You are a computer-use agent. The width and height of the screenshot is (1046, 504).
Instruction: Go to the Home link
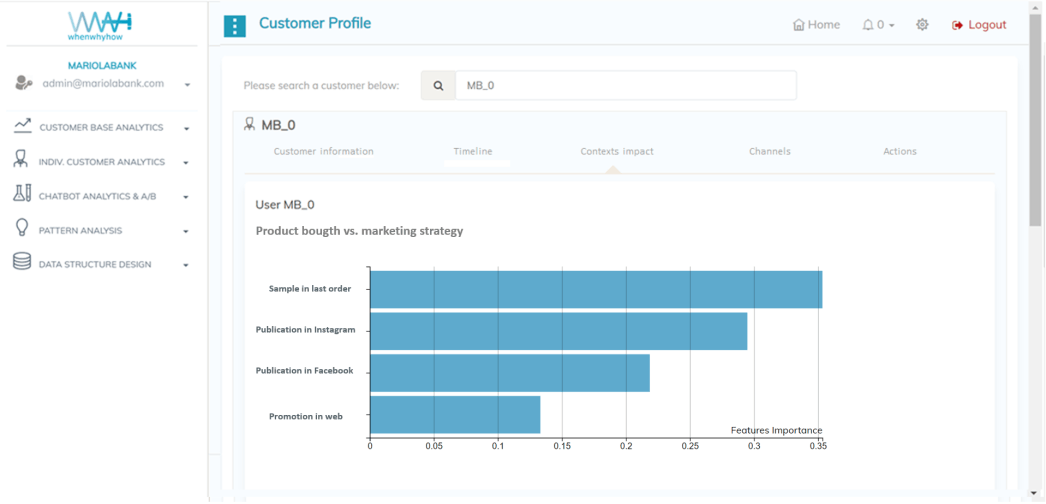pyautogui.click(x=816, y=25)
